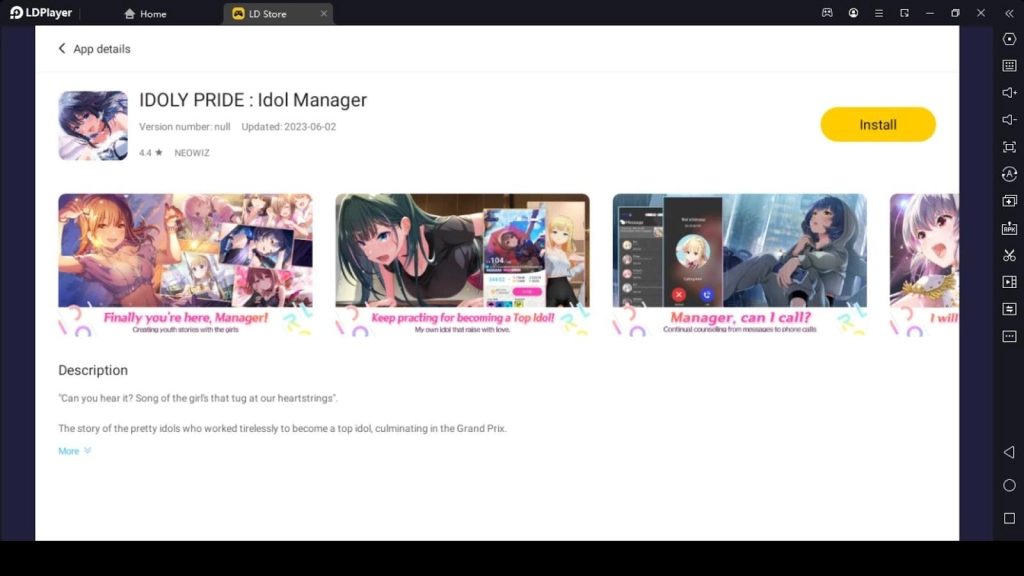Click the Android recent apps square button
This screenshot has height=576, width=1024.
(1009, 519)
